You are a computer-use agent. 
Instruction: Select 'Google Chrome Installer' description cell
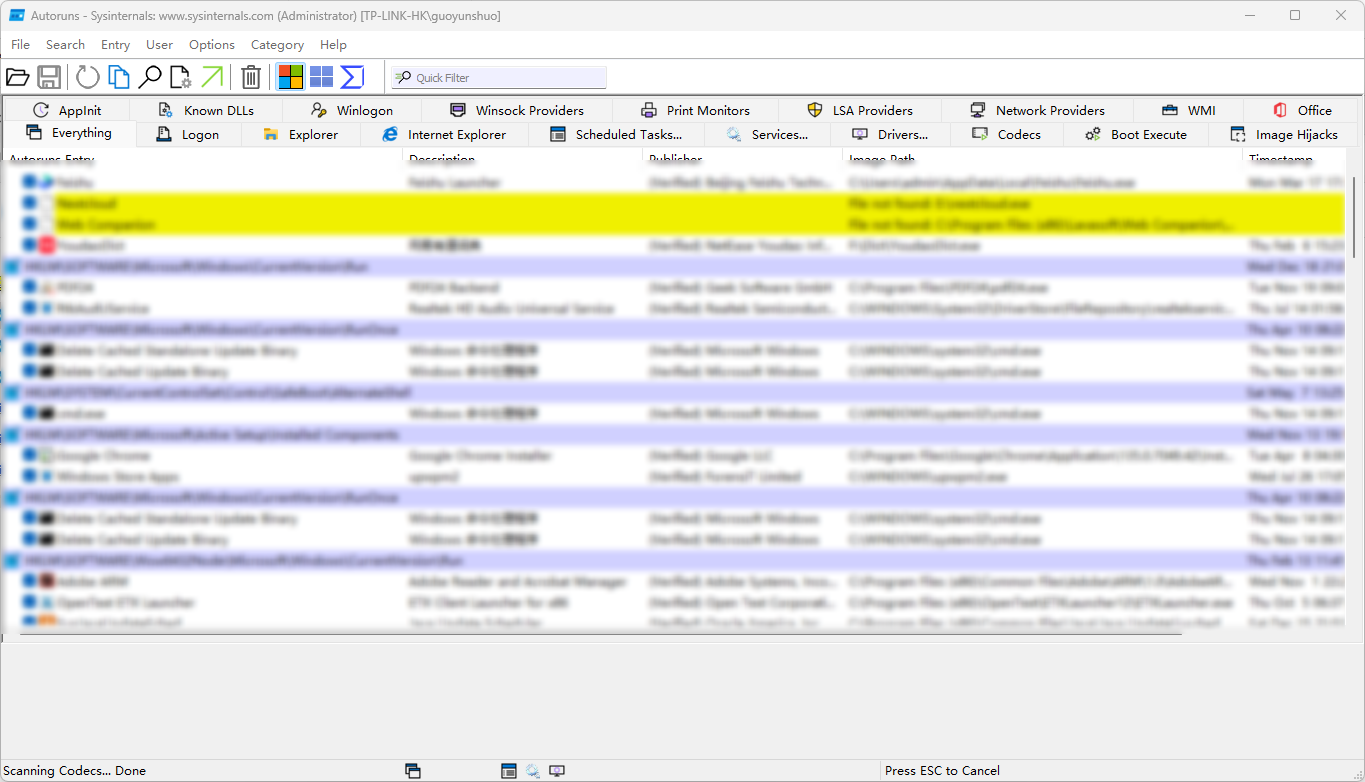point(480,456)
